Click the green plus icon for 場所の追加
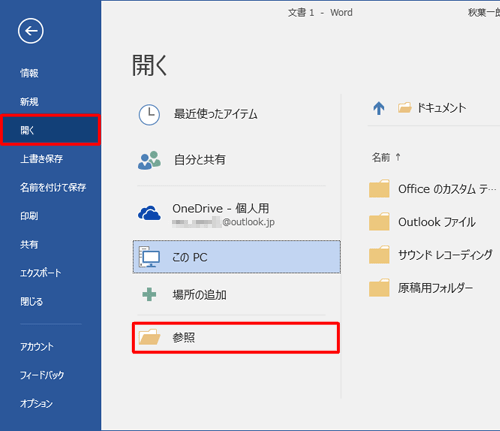This screenshot has width=500, height=431. [x=149, y=295]
